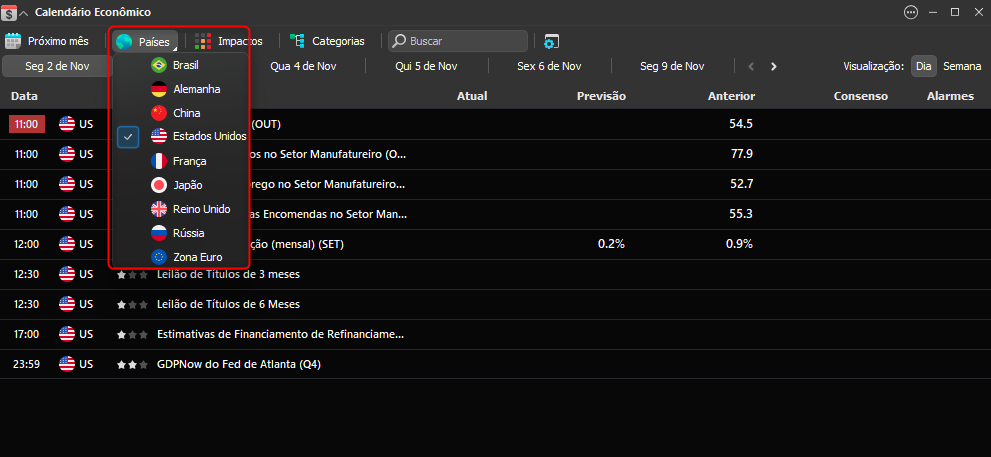
Task: Choose Japão with its flag icon
Action: point(181,185)
